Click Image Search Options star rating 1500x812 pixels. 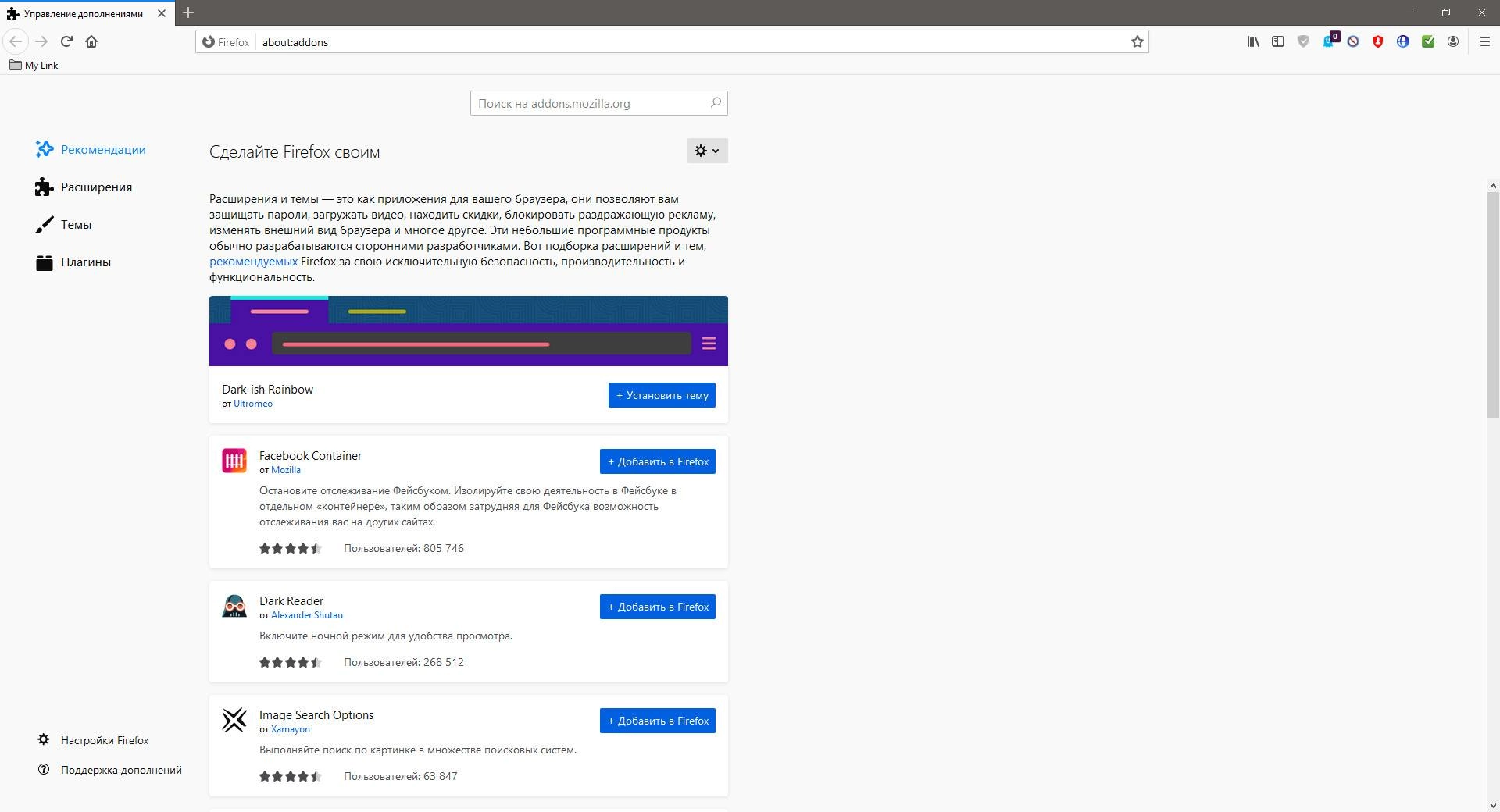click(x=291, y=776)
